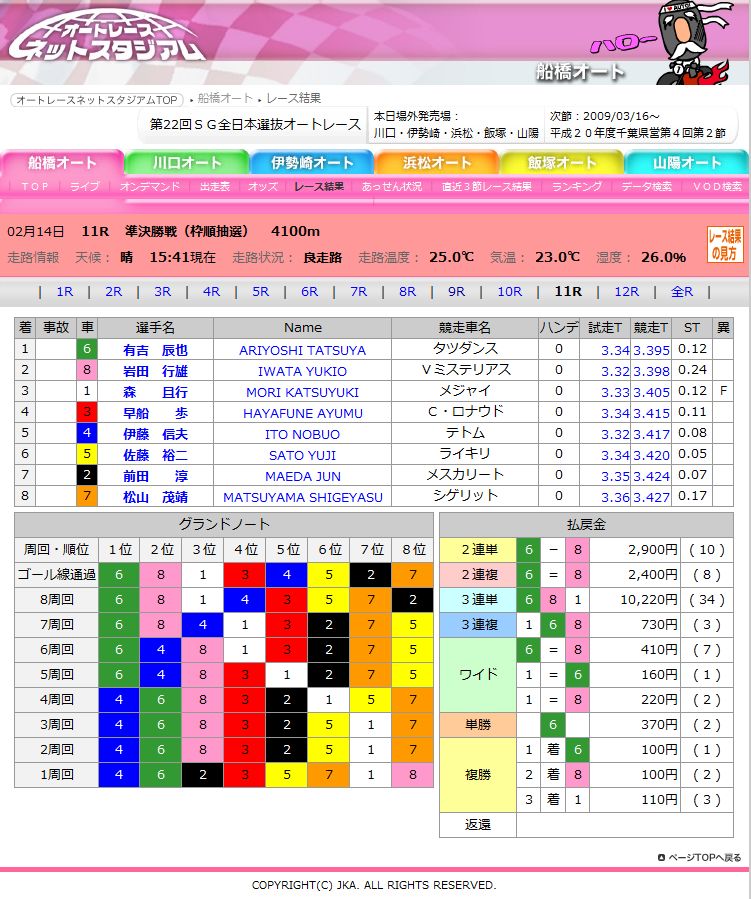This screenshot has height=899, width=751.
Task: Select the 船橋オート tab
Action: pyautogui.click(x=62, y=162)
